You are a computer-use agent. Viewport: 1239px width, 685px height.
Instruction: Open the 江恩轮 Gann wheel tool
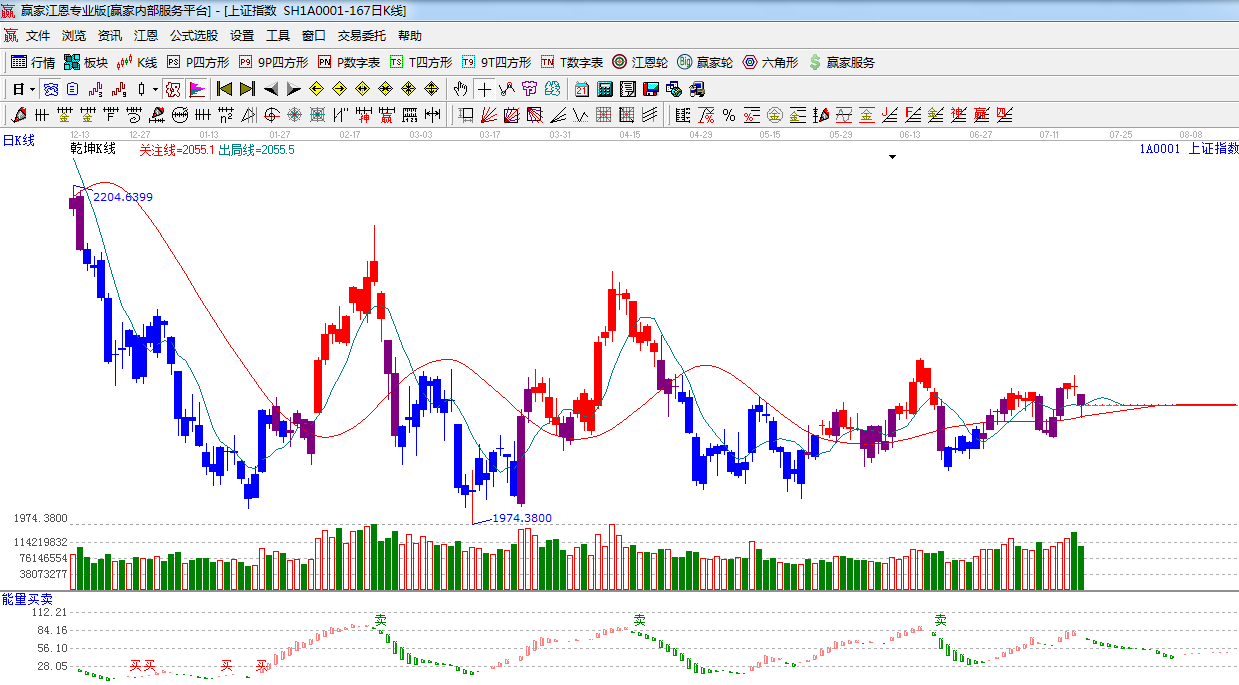tap(640, 62)
